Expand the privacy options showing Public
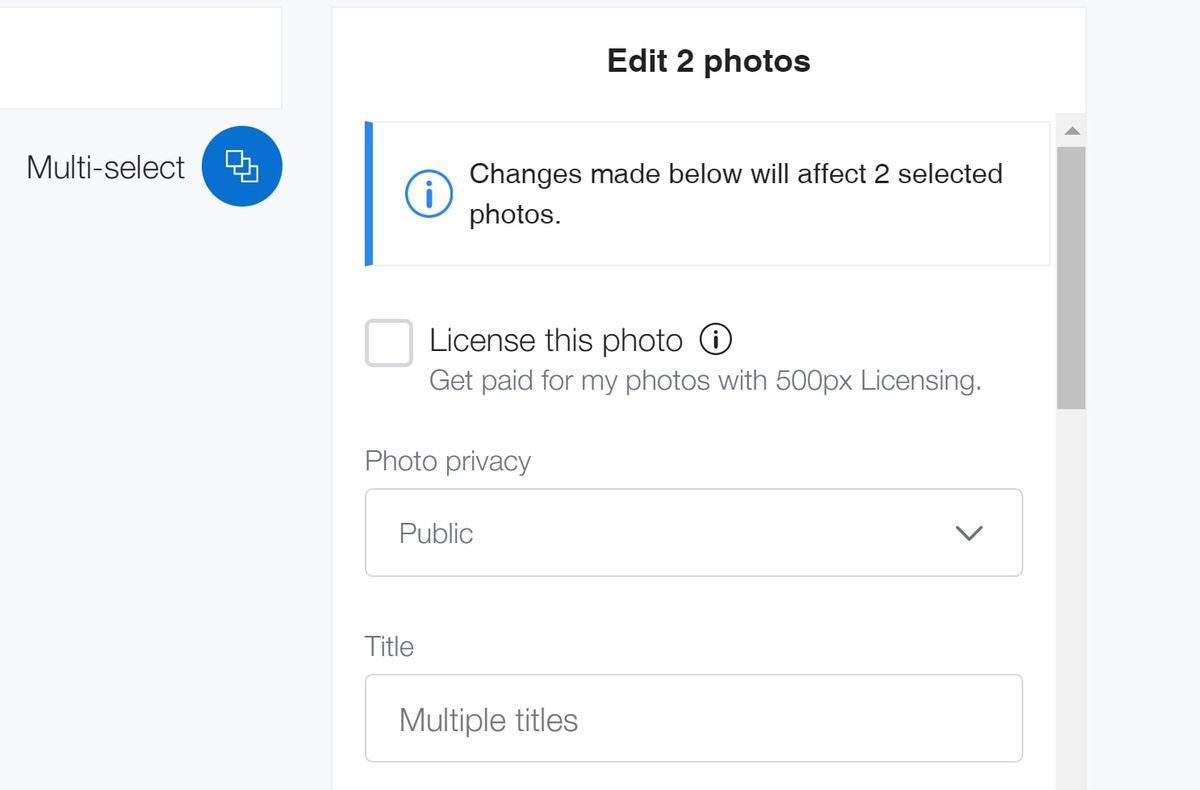 click(x=693, y=532)
